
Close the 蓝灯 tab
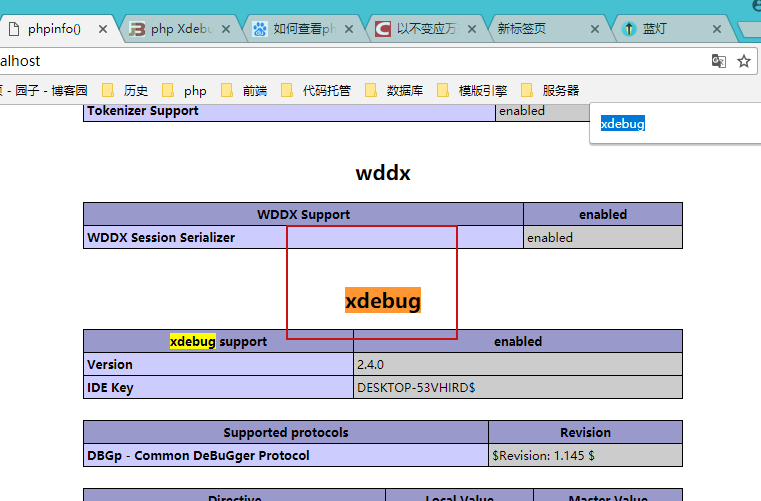click(x=717, y=29)
